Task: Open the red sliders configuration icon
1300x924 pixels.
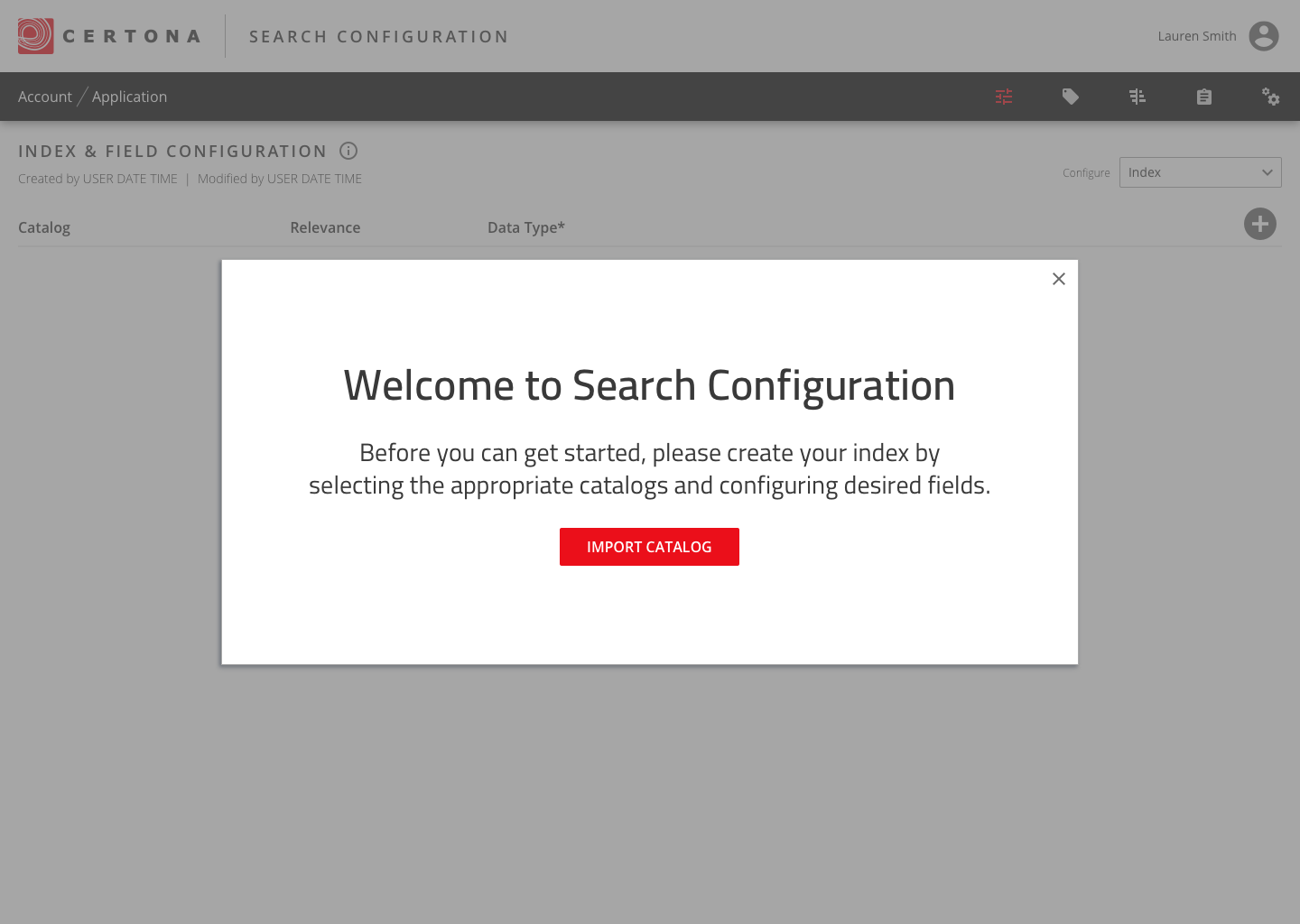Action: click(x=1004, y=97)
